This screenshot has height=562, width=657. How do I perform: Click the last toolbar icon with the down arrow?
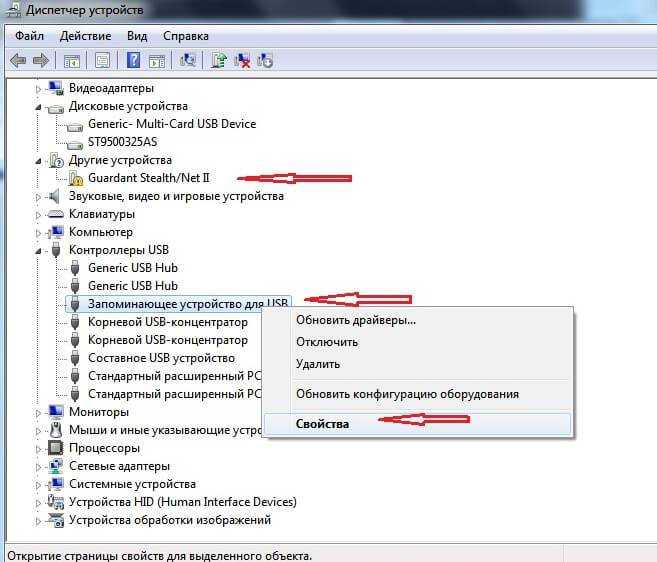tap(265, 60)
